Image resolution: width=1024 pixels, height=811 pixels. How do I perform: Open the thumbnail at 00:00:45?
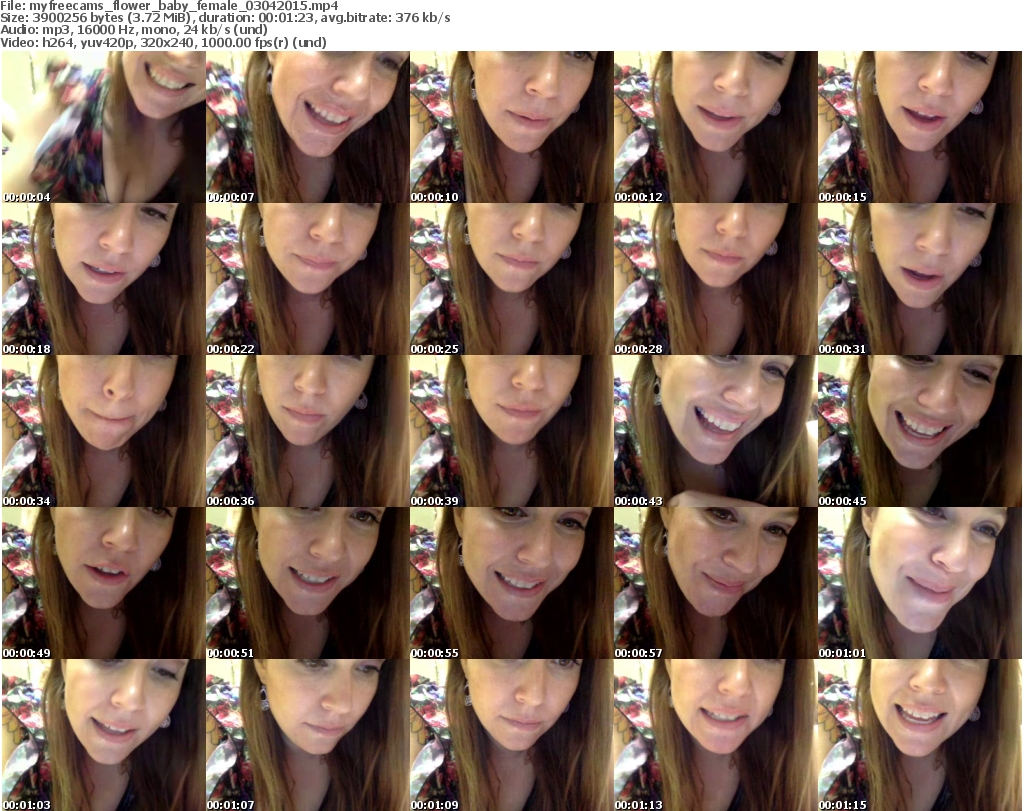click(x=919, y=431)
